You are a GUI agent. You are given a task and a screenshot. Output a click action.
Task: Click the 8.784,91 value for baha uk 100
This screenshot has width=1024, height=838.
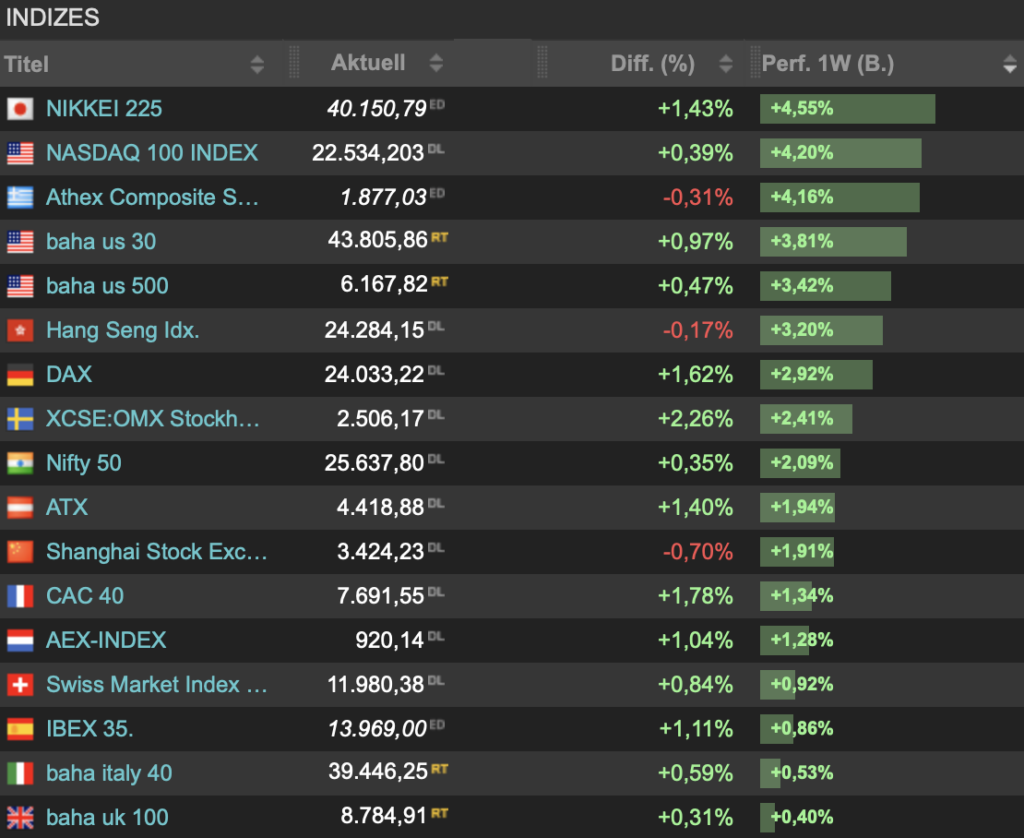point(383,816)
